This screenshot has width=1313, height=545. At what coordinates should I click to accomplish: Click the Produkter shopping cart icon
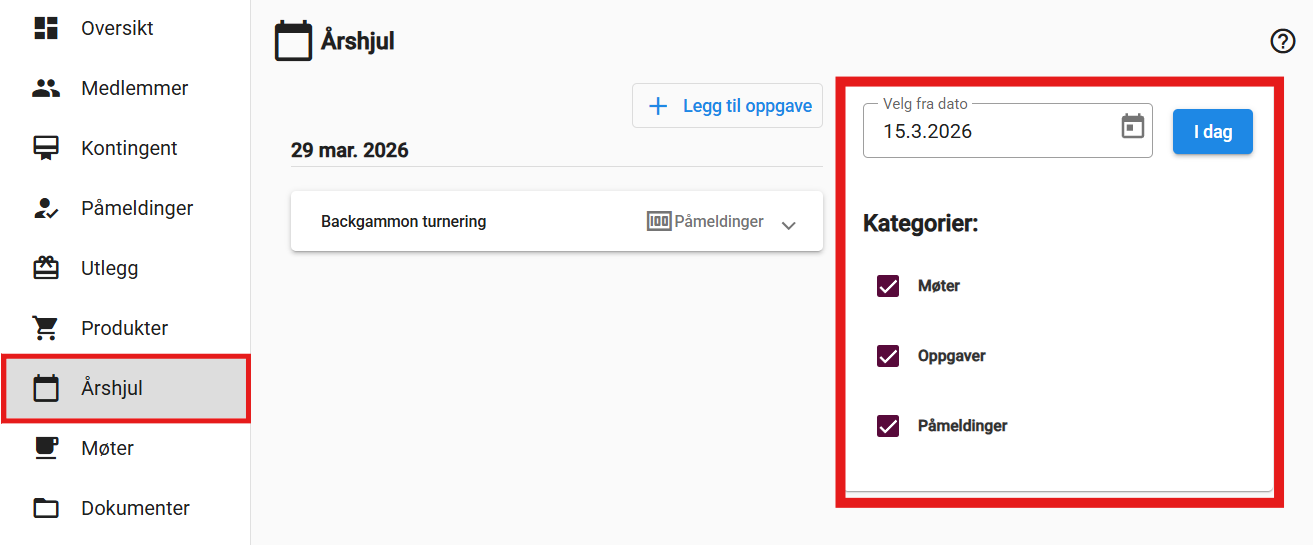pyautogui.click(x=46, y=328)
